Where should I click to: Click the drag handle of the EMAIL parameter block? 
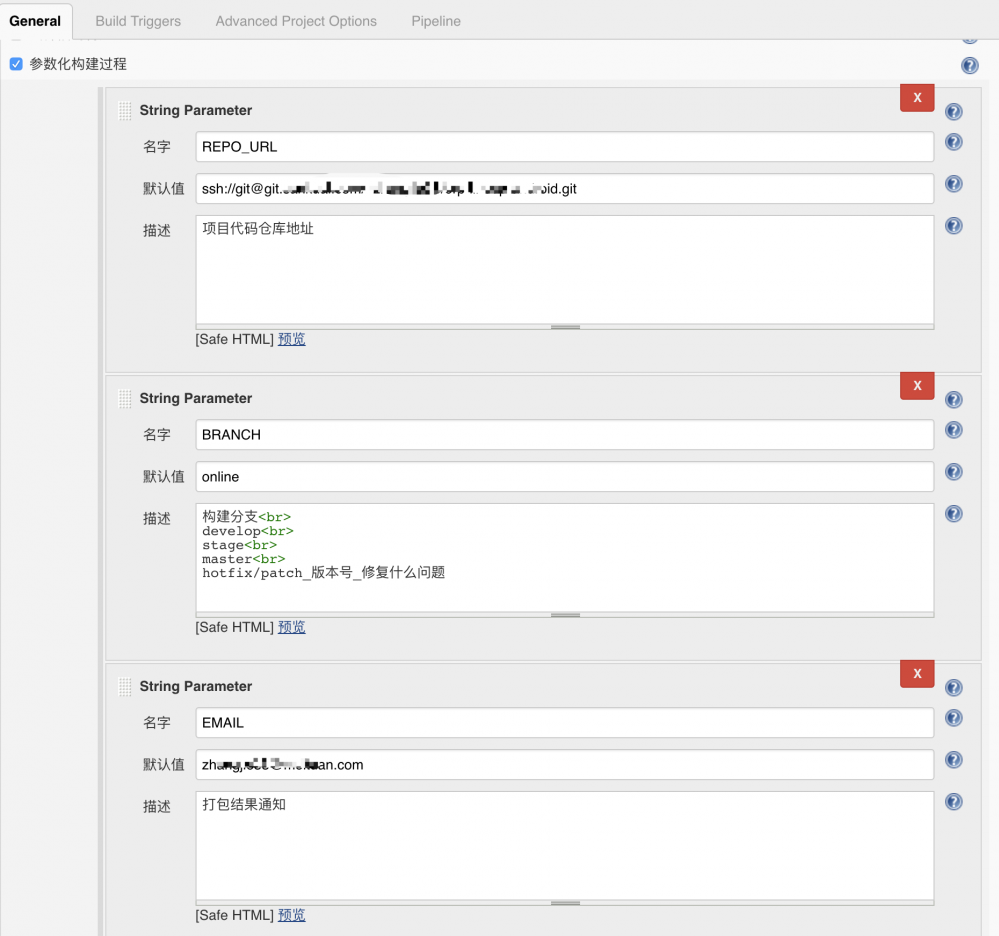[x=124, y=686]
